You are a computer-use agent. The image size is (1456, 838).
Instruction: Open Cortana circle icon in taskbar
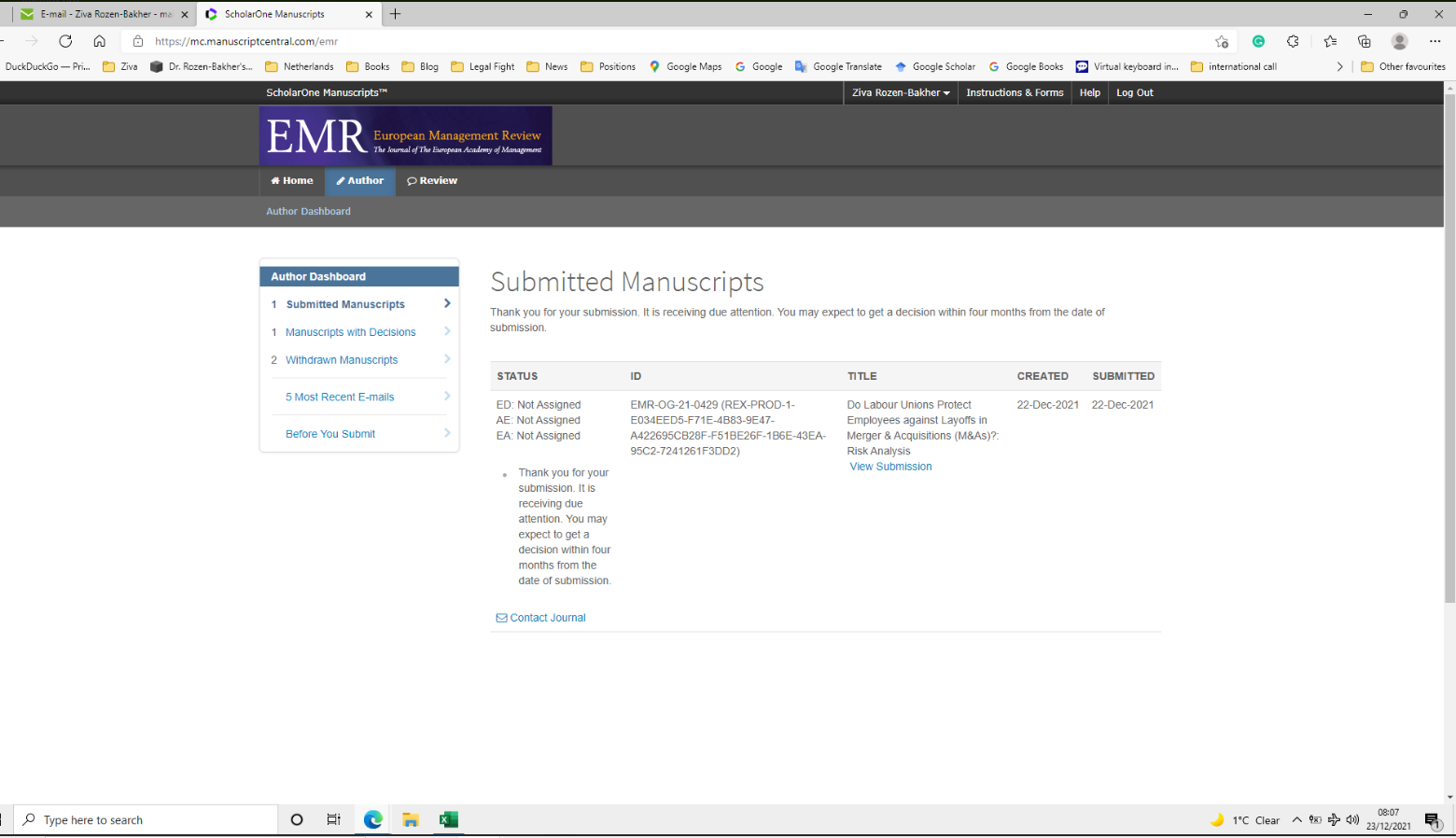297,819
